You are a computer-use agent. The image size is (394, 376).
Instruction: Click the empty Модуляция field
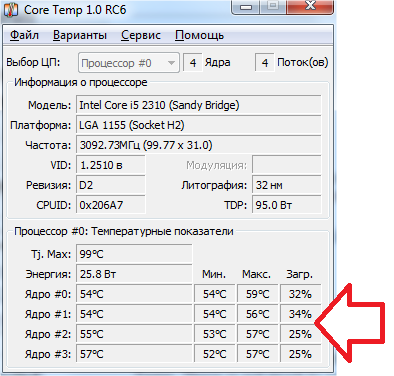[x=287, y=165]
